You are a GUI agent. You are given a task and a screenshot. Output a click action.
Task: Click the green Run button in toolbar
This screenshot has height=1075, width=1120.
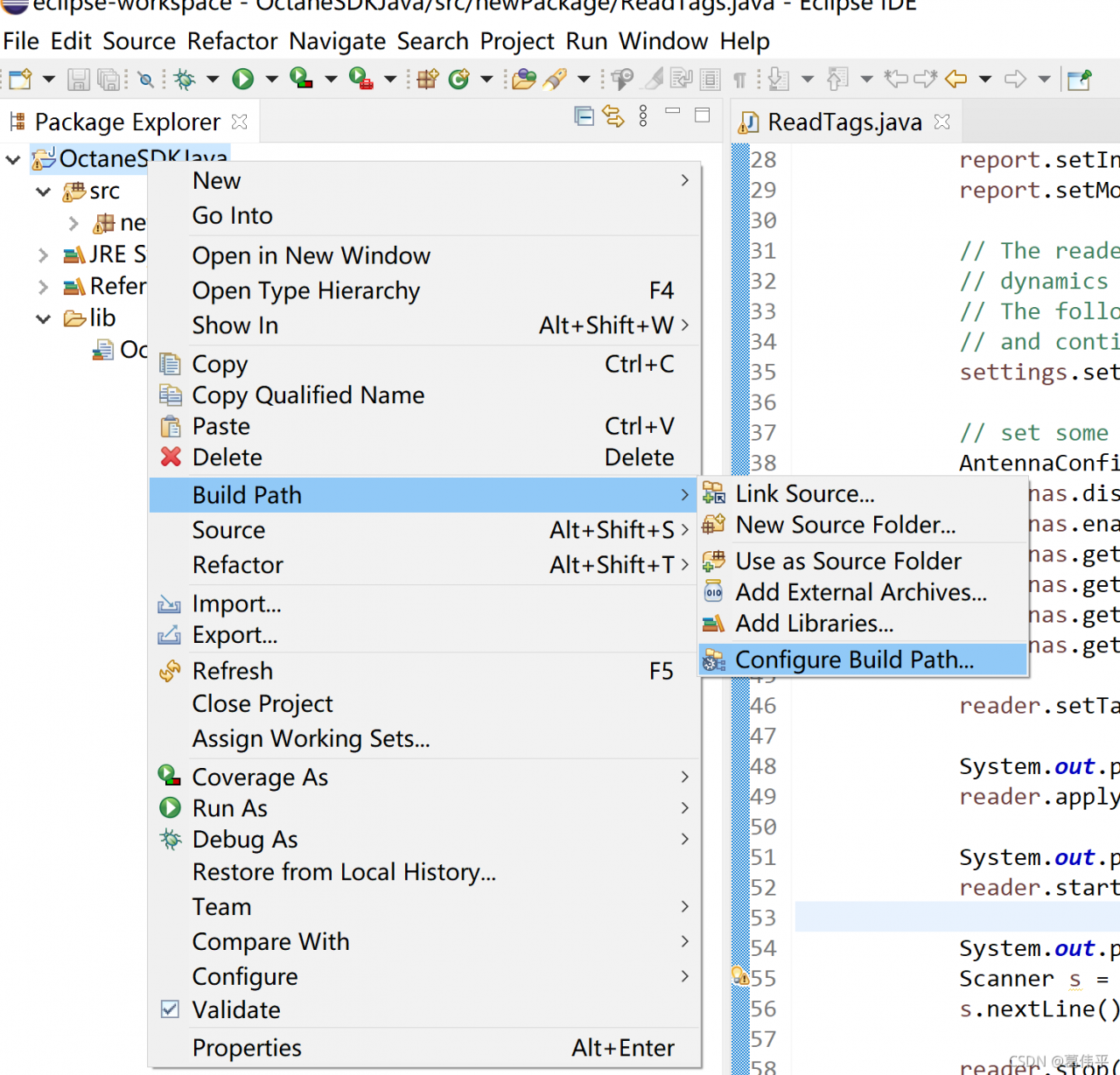[x=242, y=80]
